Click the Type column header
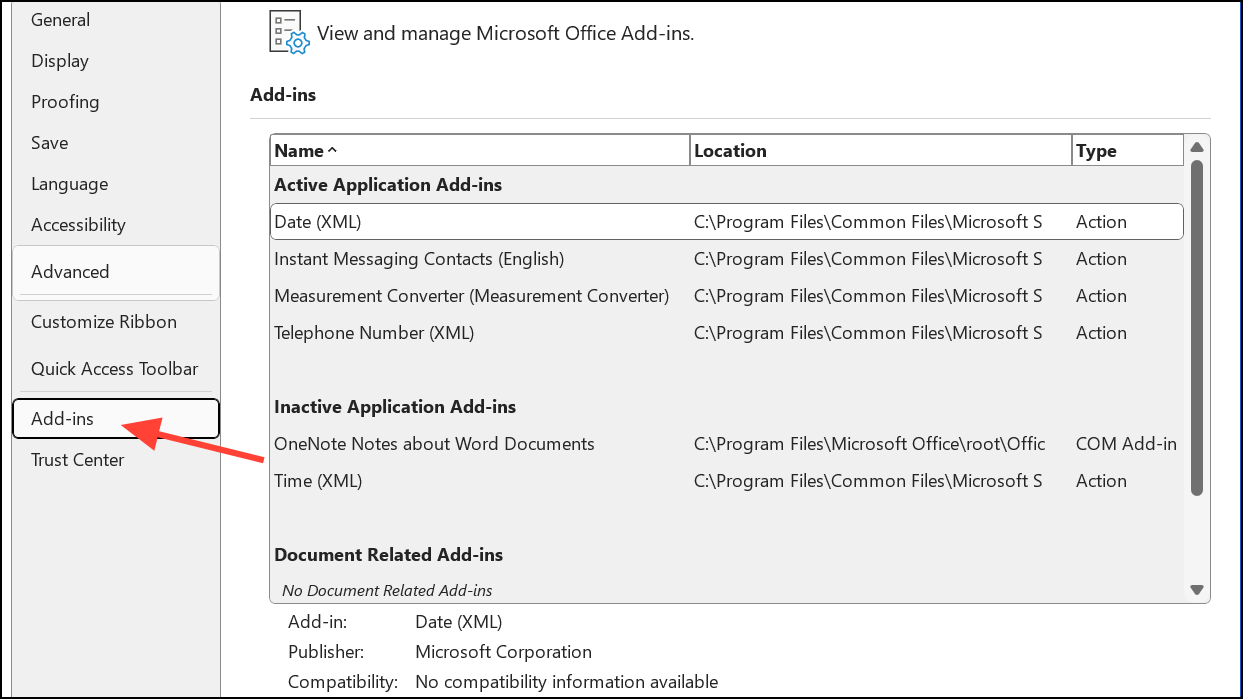1243x699 pixels. tap(1128, 151)
